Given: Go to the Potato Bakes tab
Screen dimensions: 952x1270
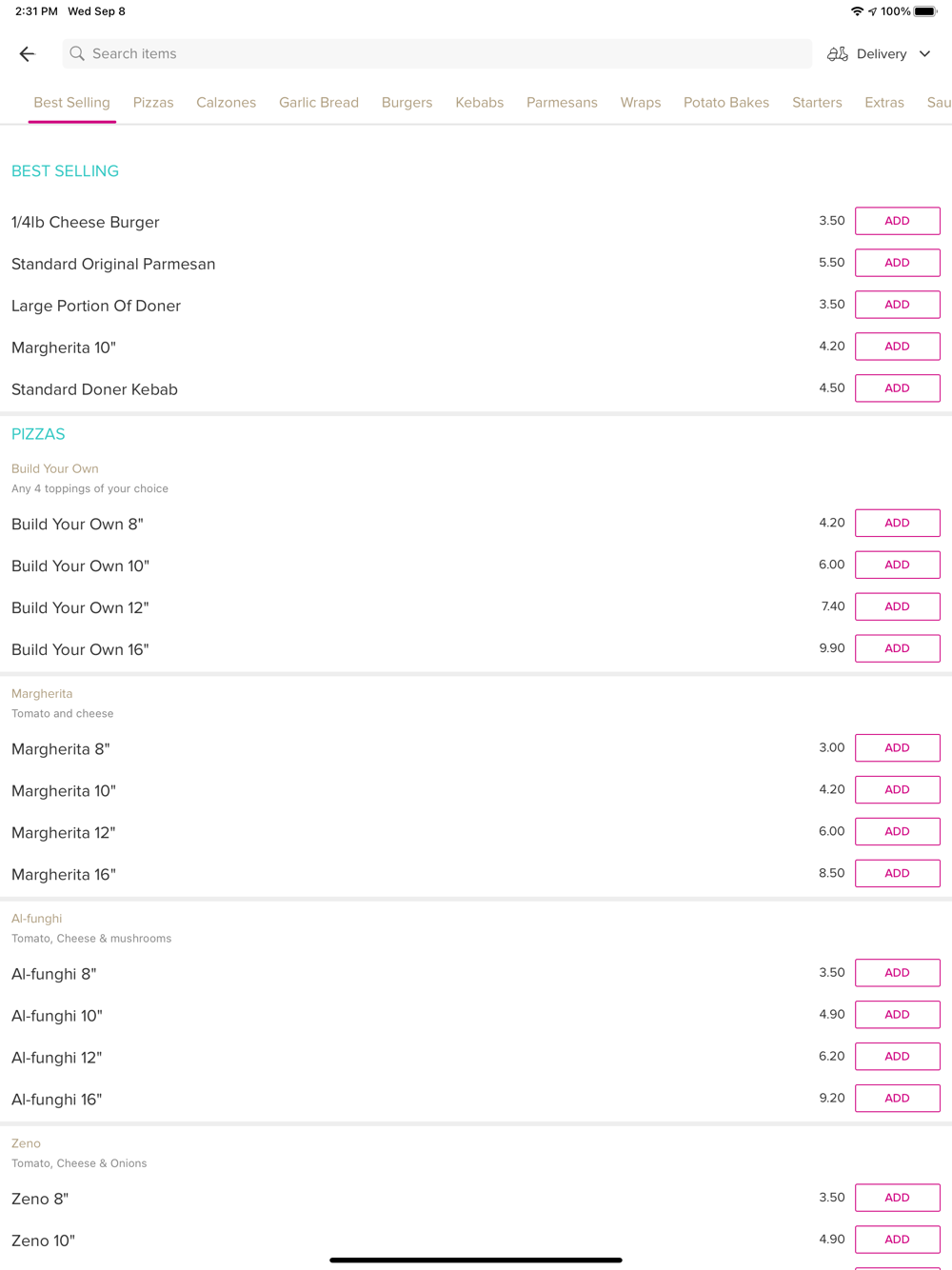Looking at the screenshot, I should [726, 103].
